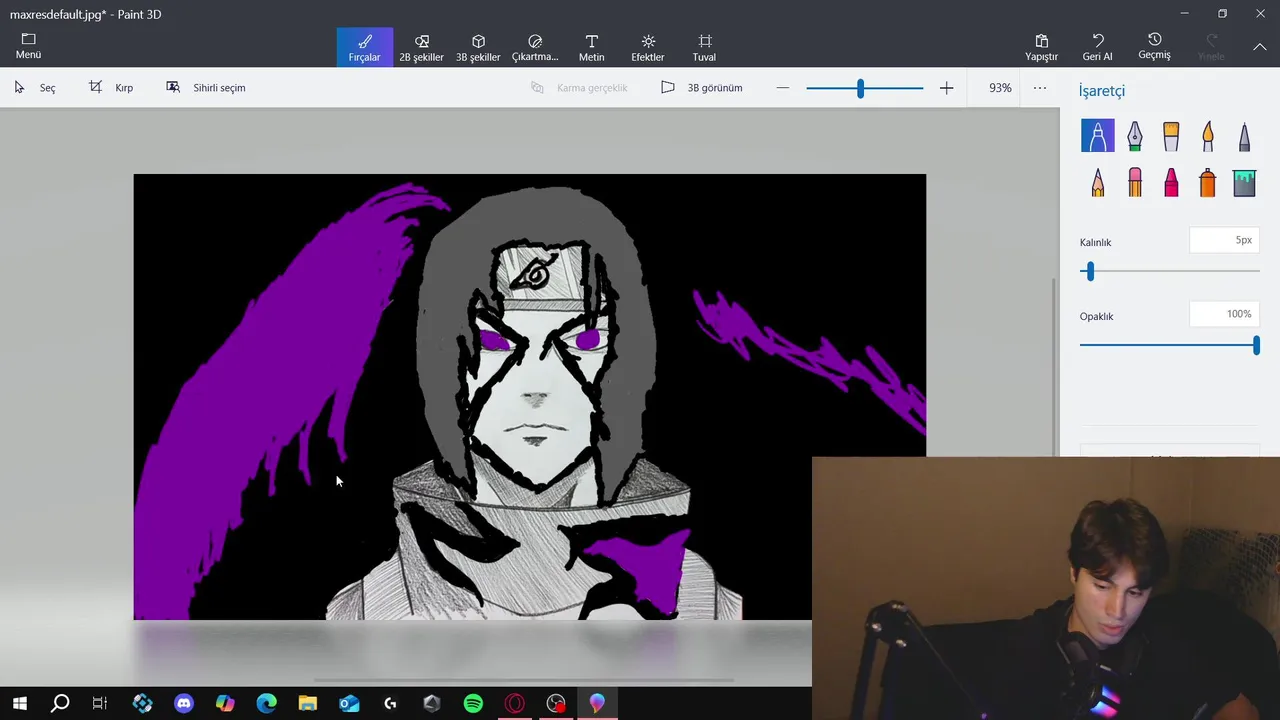The width and height of the screenshot is (1280, 720).
Task: Open the Menü folder button
Action: 28,46
